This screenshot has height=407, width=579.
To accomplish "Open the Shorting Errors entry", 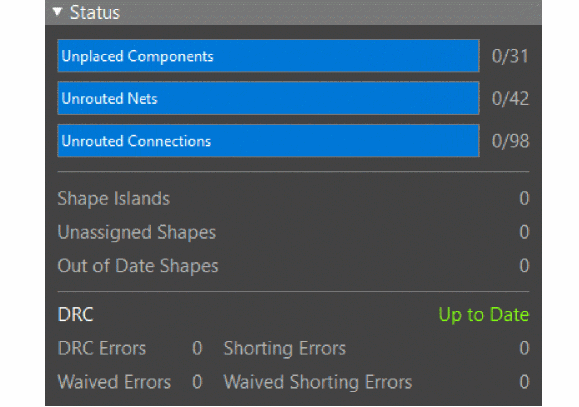I will [285, 349].
